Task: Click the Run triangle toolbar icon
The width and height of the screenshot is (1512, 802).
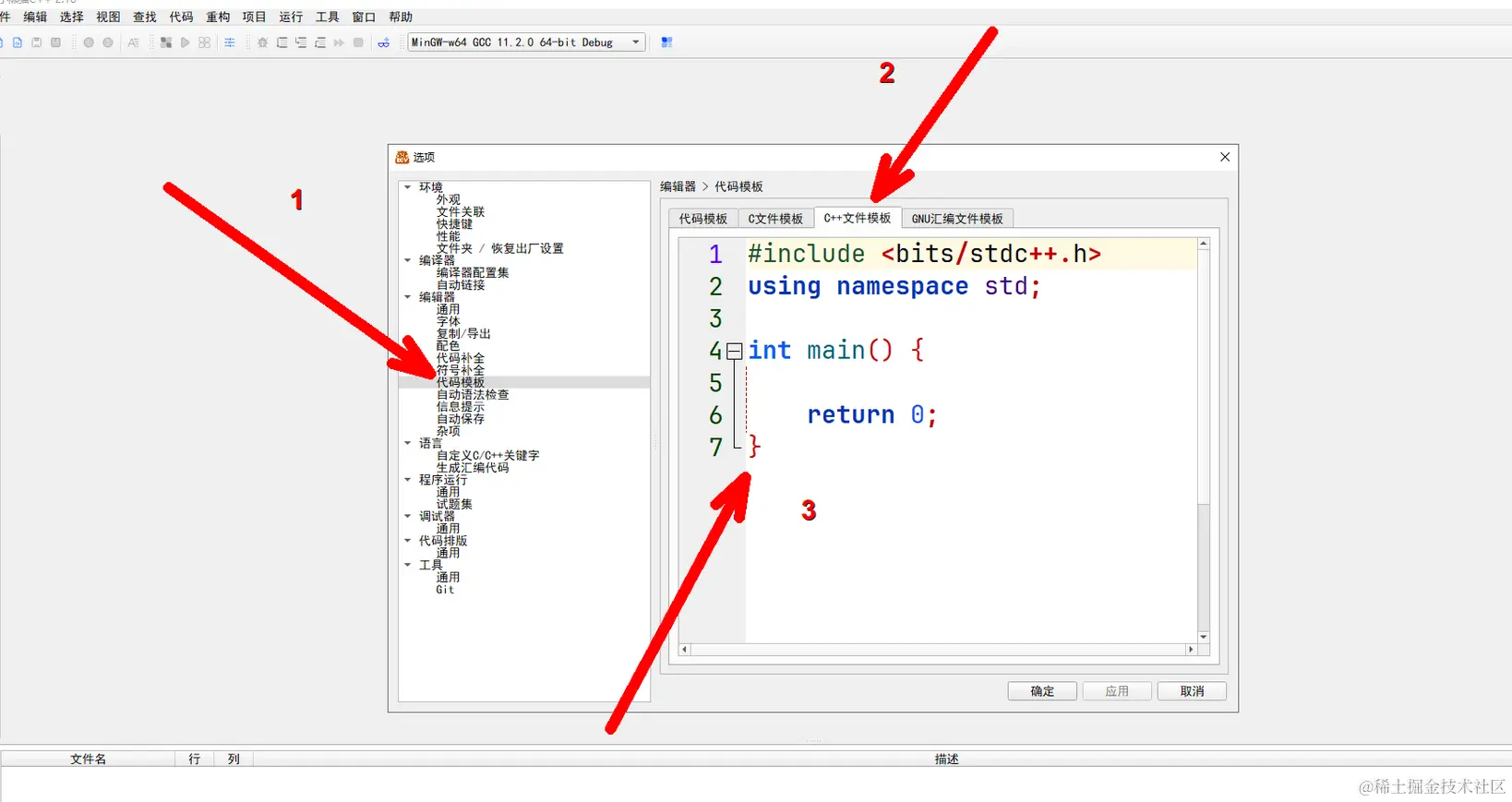Action: pyautogui.click(x=186, y=42)
